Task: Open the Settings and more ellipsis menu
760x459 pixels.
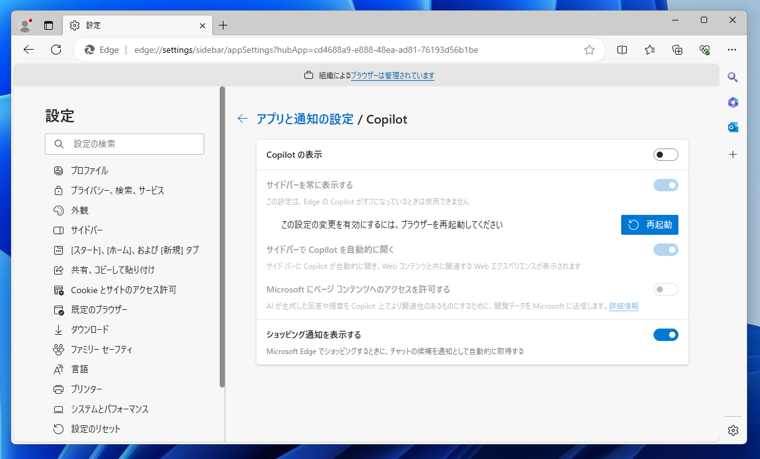Action: coord(732,49)
